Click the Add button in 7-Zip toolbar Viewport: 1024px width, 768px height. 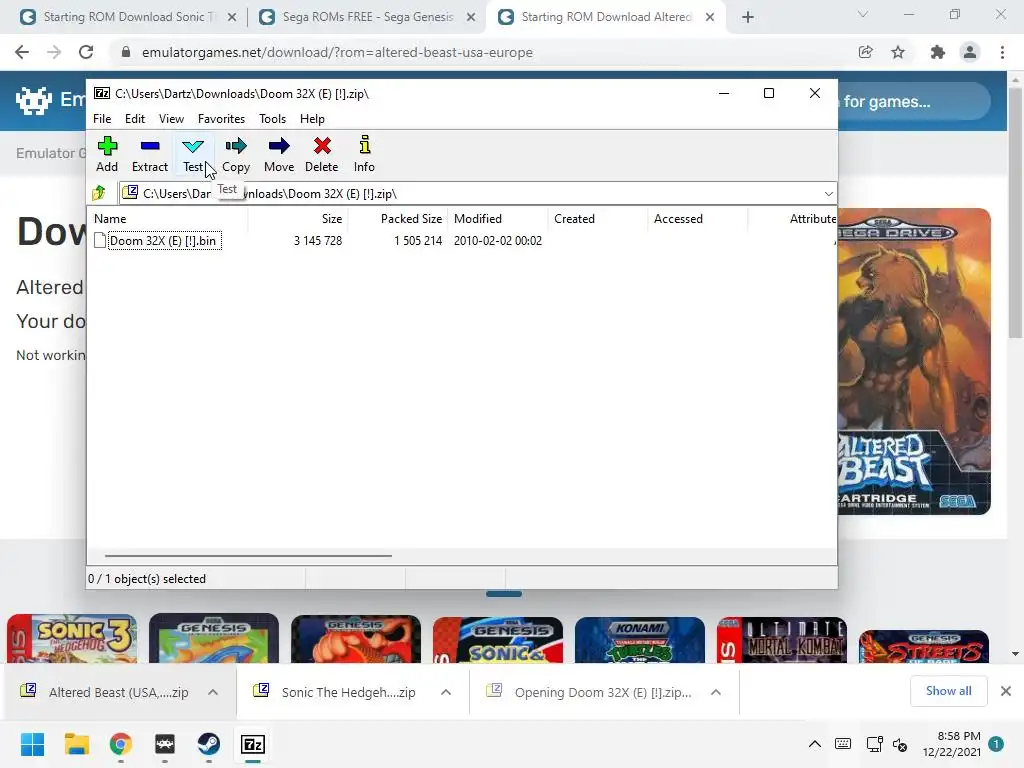pos(107,155)
